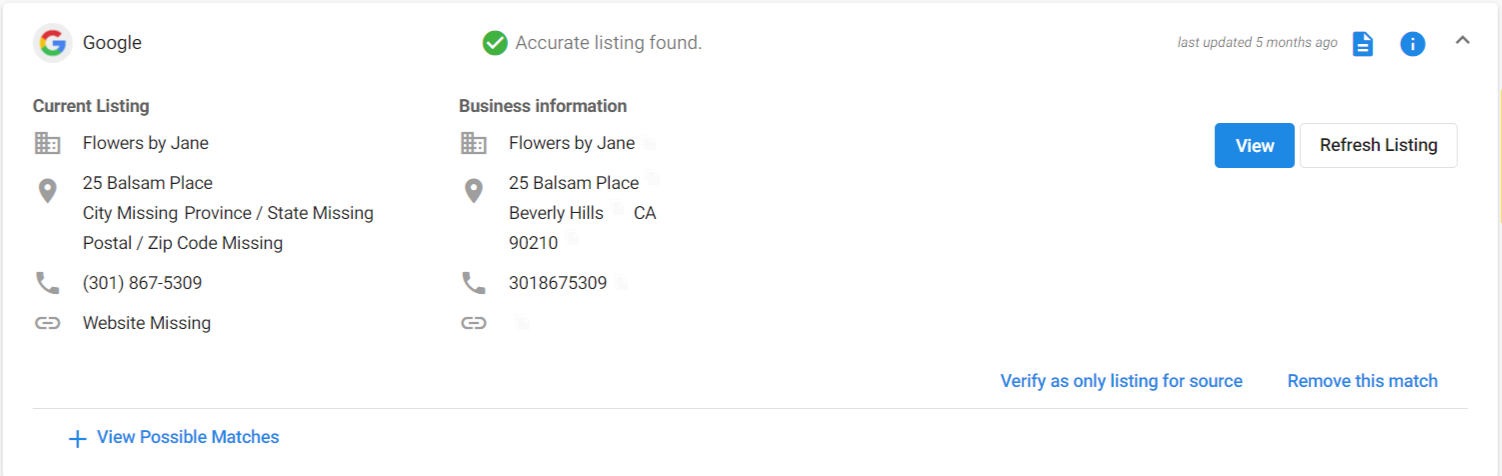The image size is (1502, 476).
Task: Open the blue document notes icon
Action: [x=1363, y=44]
